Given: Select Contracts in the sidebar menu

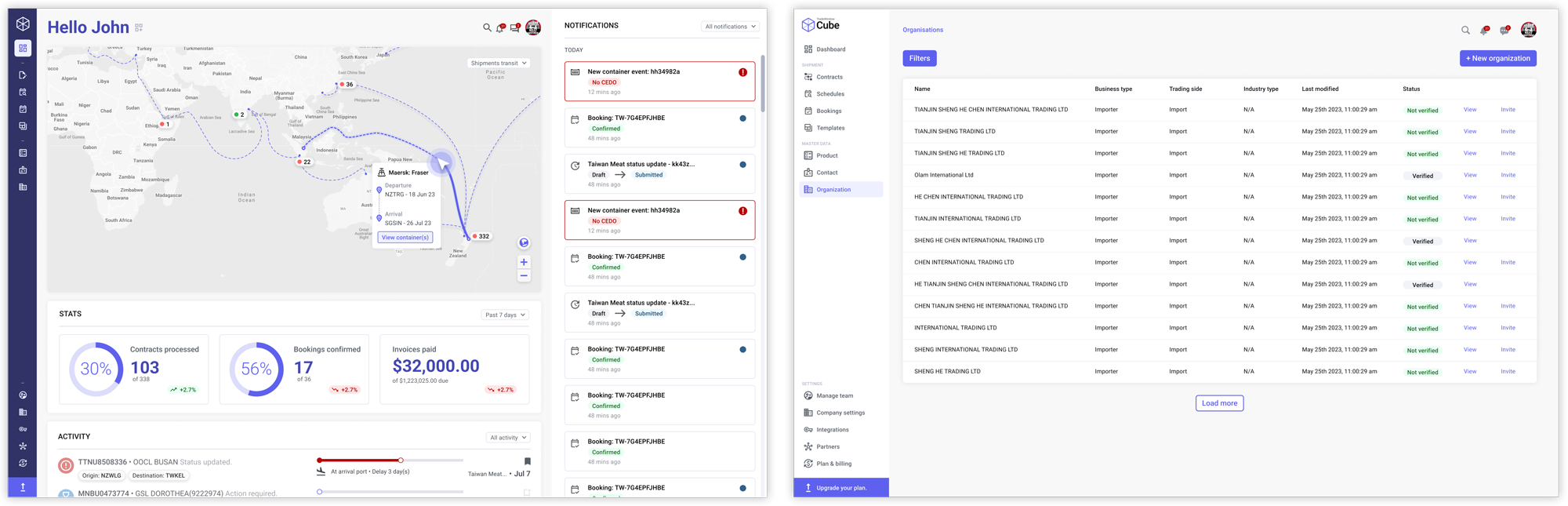Looking at the screenshot, I should pyautogui.click(x=829, y=77).
